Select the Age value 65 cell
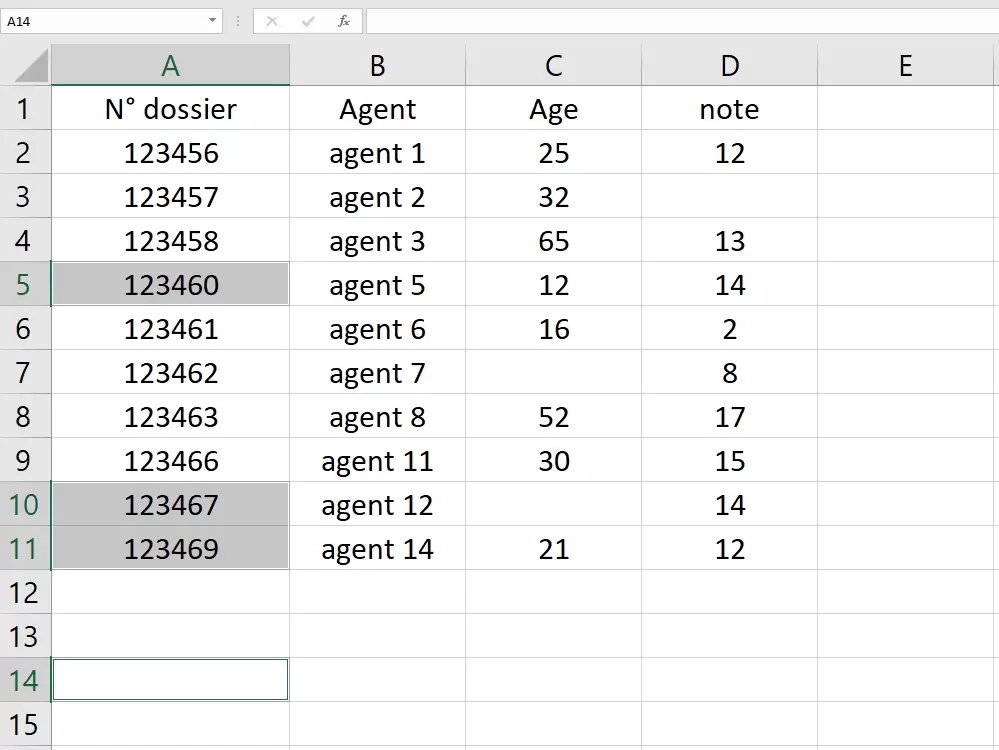999x750 pixels. (x=554, y=240)
